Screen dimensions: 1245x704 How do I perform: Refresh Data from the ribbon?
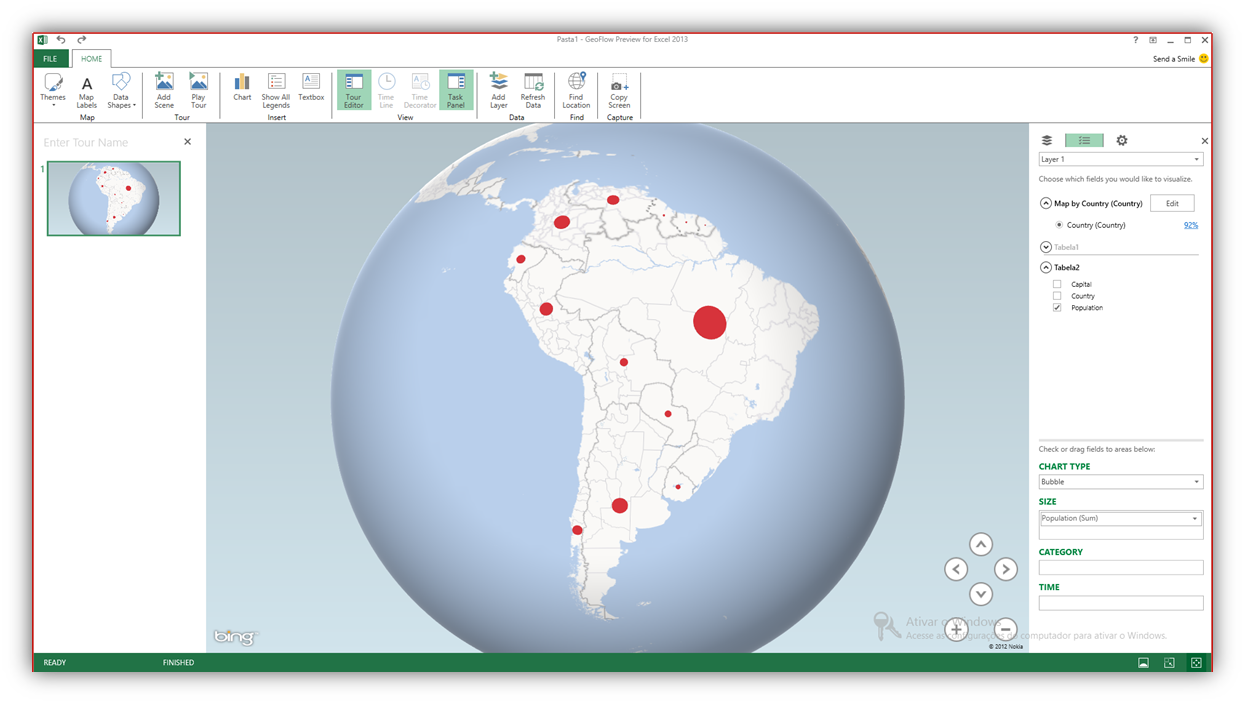[533, 90]
